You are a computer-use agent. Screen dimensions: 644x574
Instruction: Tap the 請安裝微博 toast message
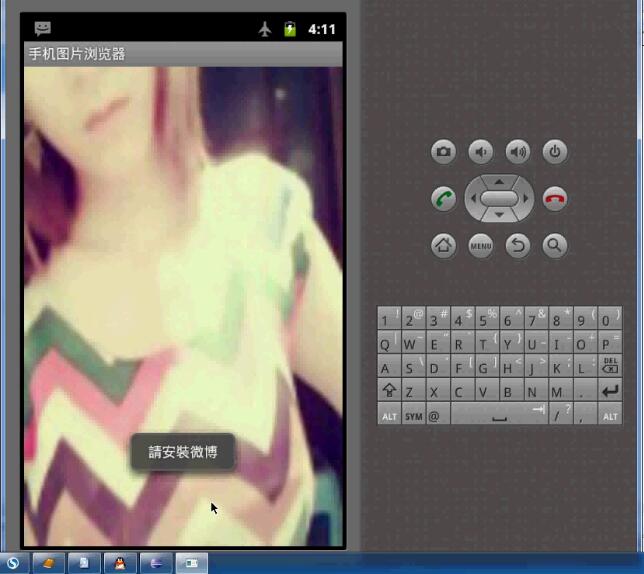[x=183, y=452]
